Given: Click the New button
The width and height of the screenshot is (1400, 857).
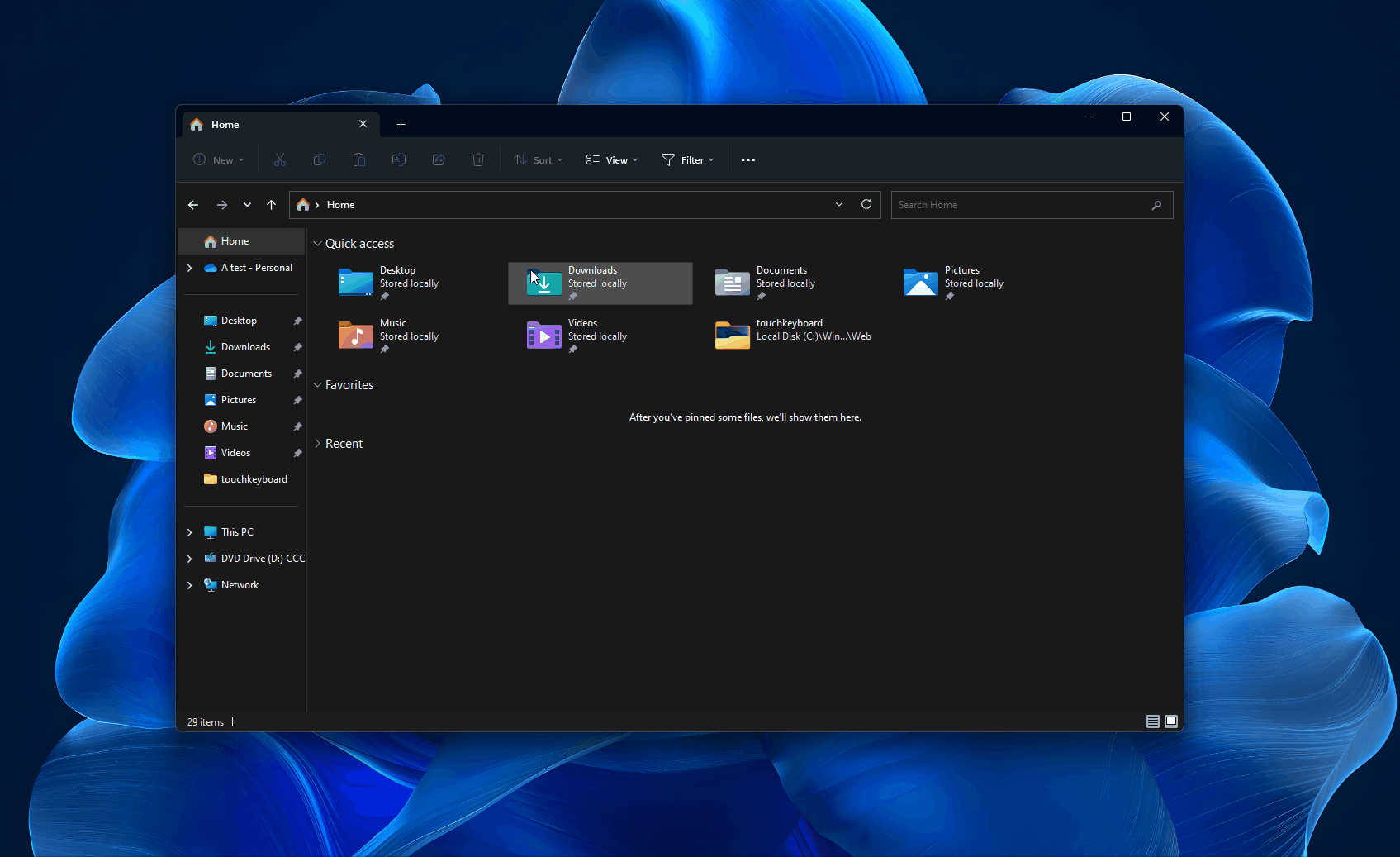Looking at the screenshot, I should coord(218,159).
